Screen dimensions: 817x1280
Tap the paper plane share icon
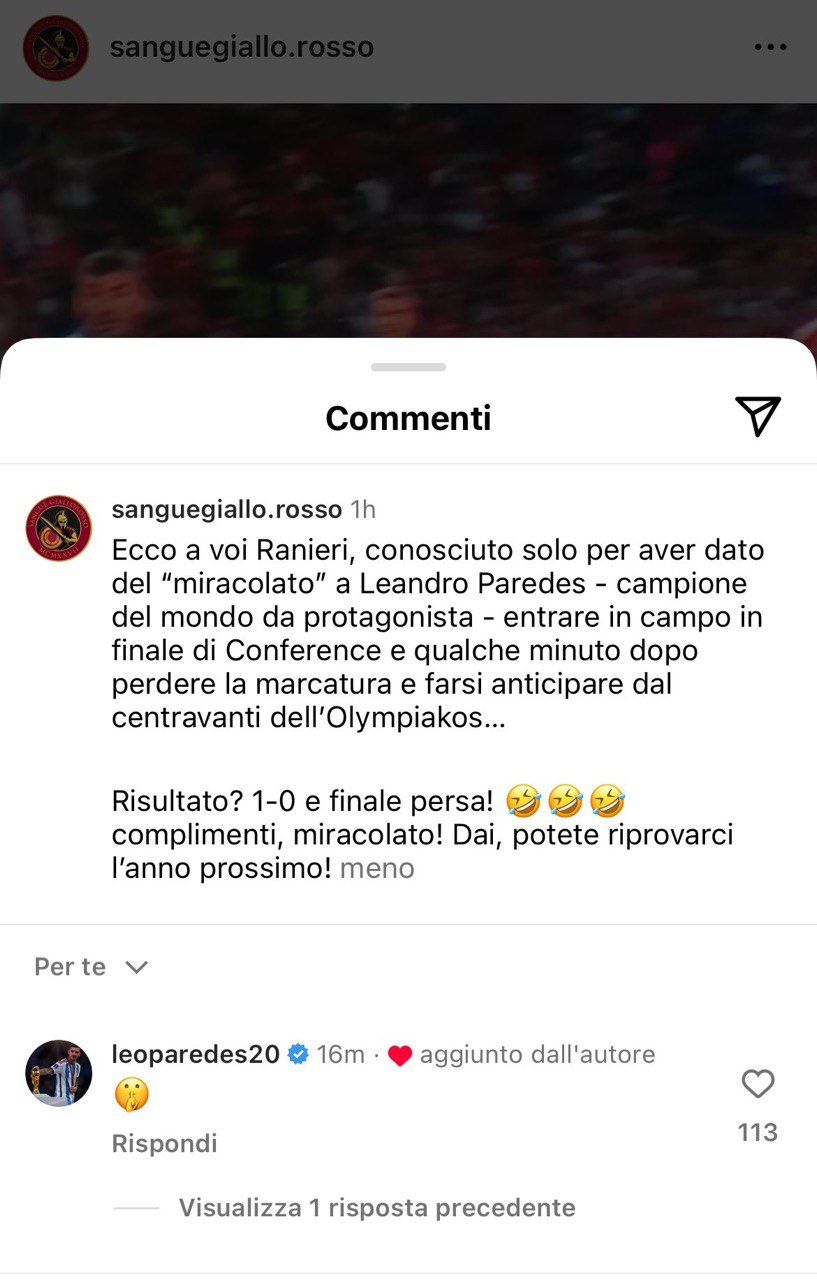point(757,416)
